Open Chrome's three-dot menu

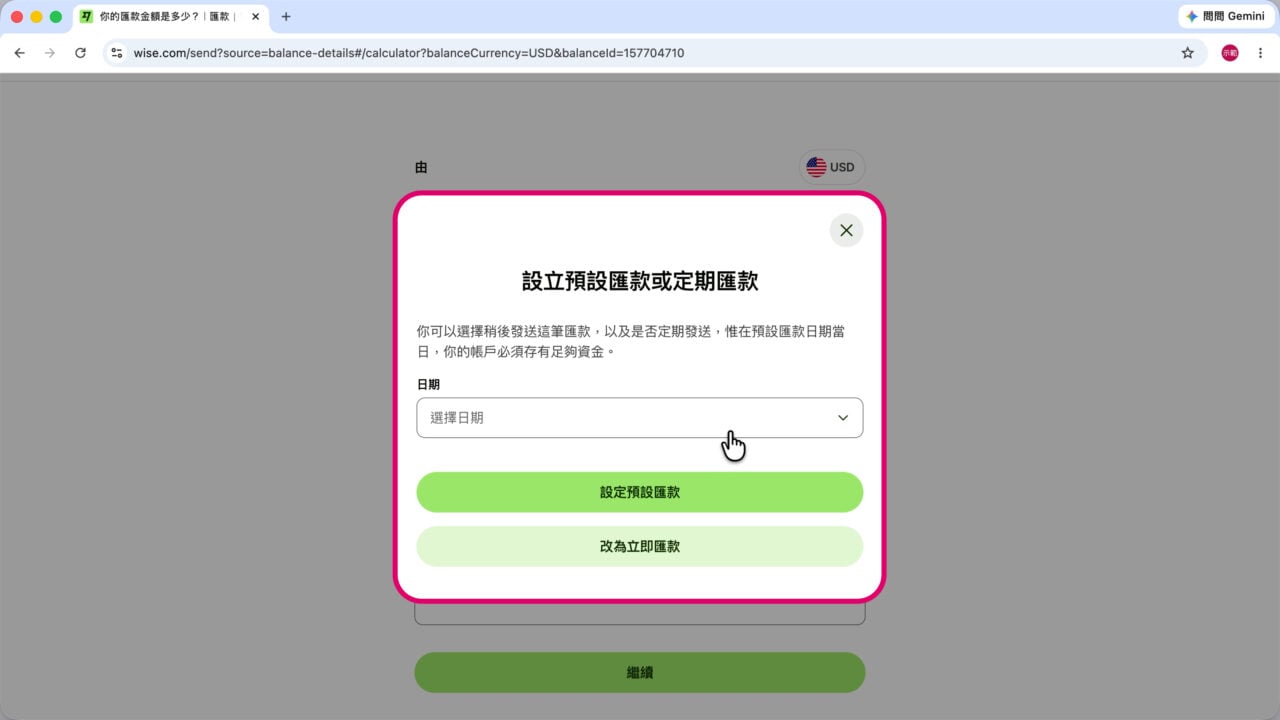pos(1260,53)
